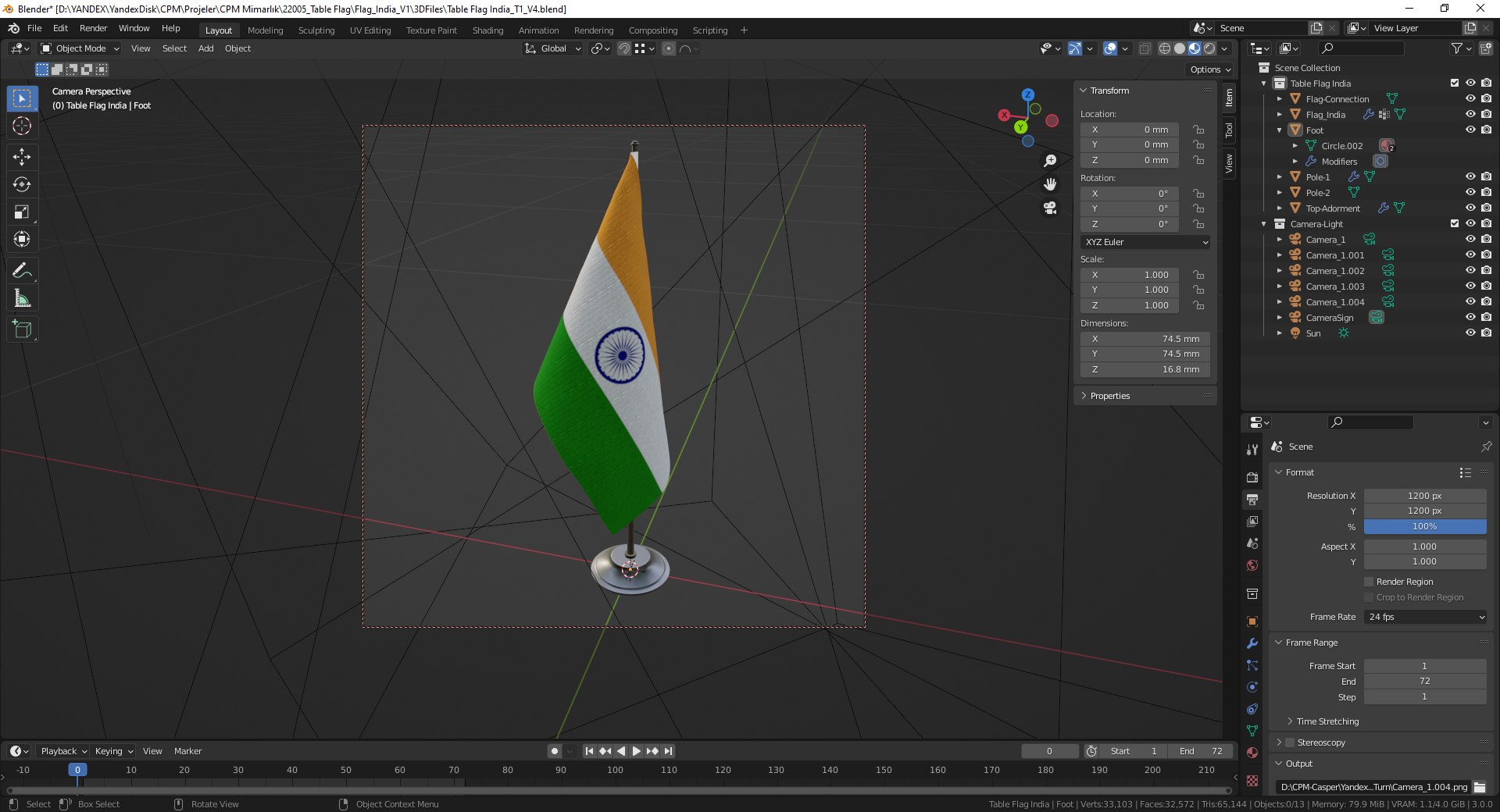The width and height of the screenshot is (1500, 812).
Task: Switch to Shading workspace tab
Action: 487,30
